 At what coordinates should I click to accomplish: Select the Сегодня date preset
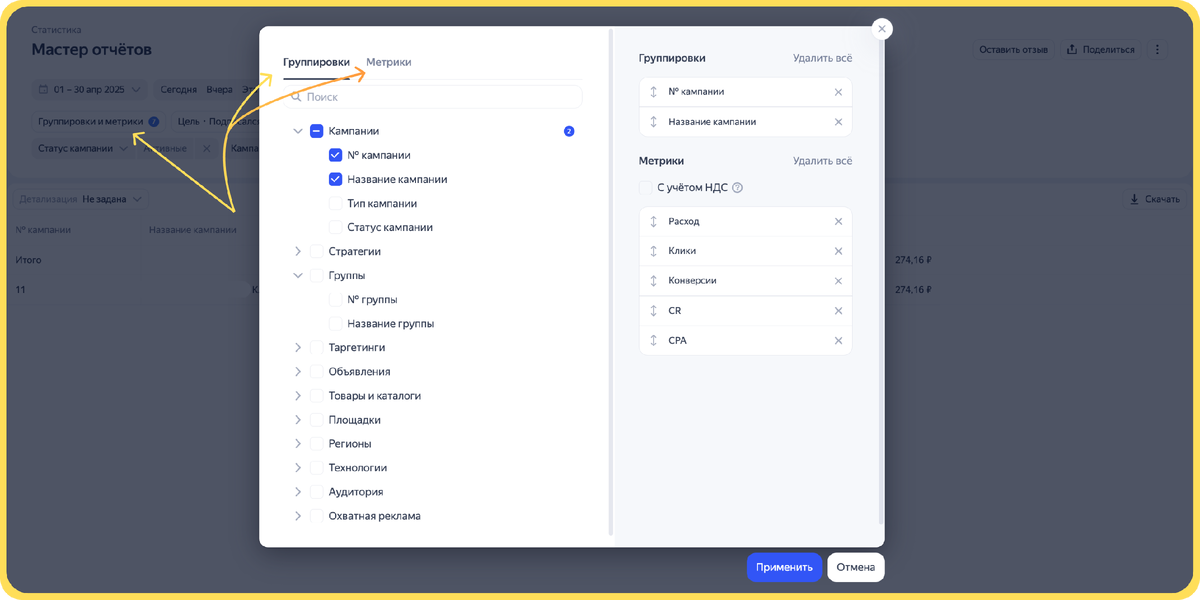pos(179,90)
